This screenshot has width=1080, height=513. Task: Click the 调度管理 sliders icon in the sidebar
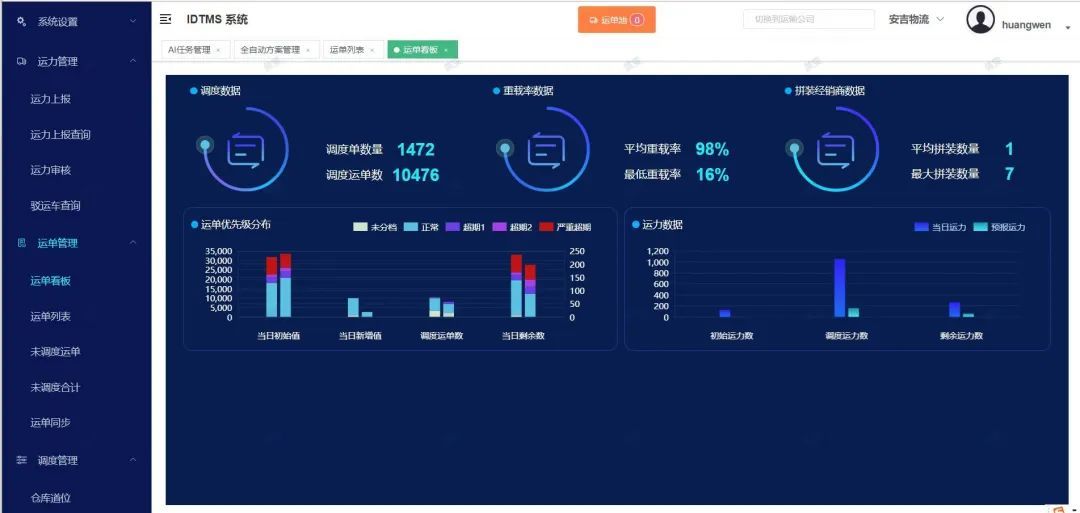tap(21, 460)
